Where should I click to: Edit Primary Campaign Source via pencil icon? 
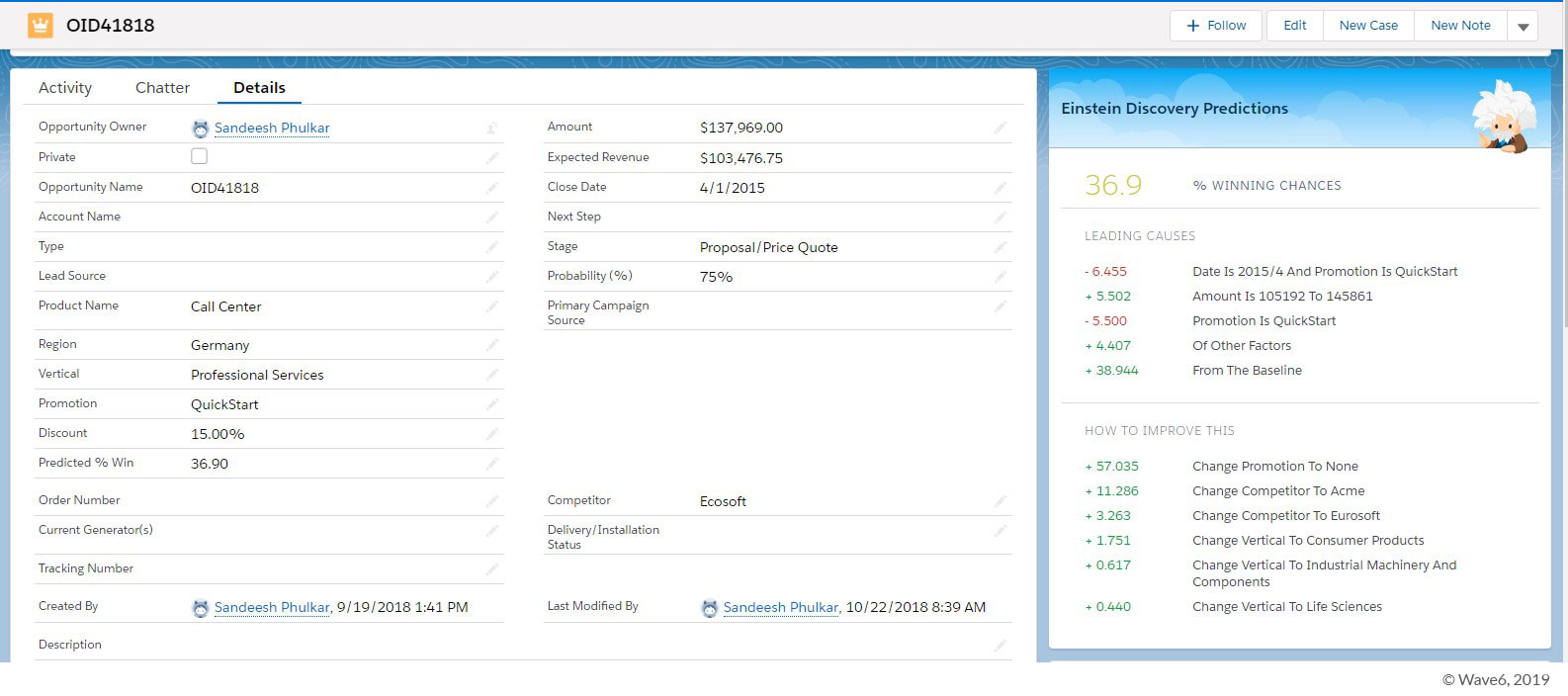(1000, 306)
